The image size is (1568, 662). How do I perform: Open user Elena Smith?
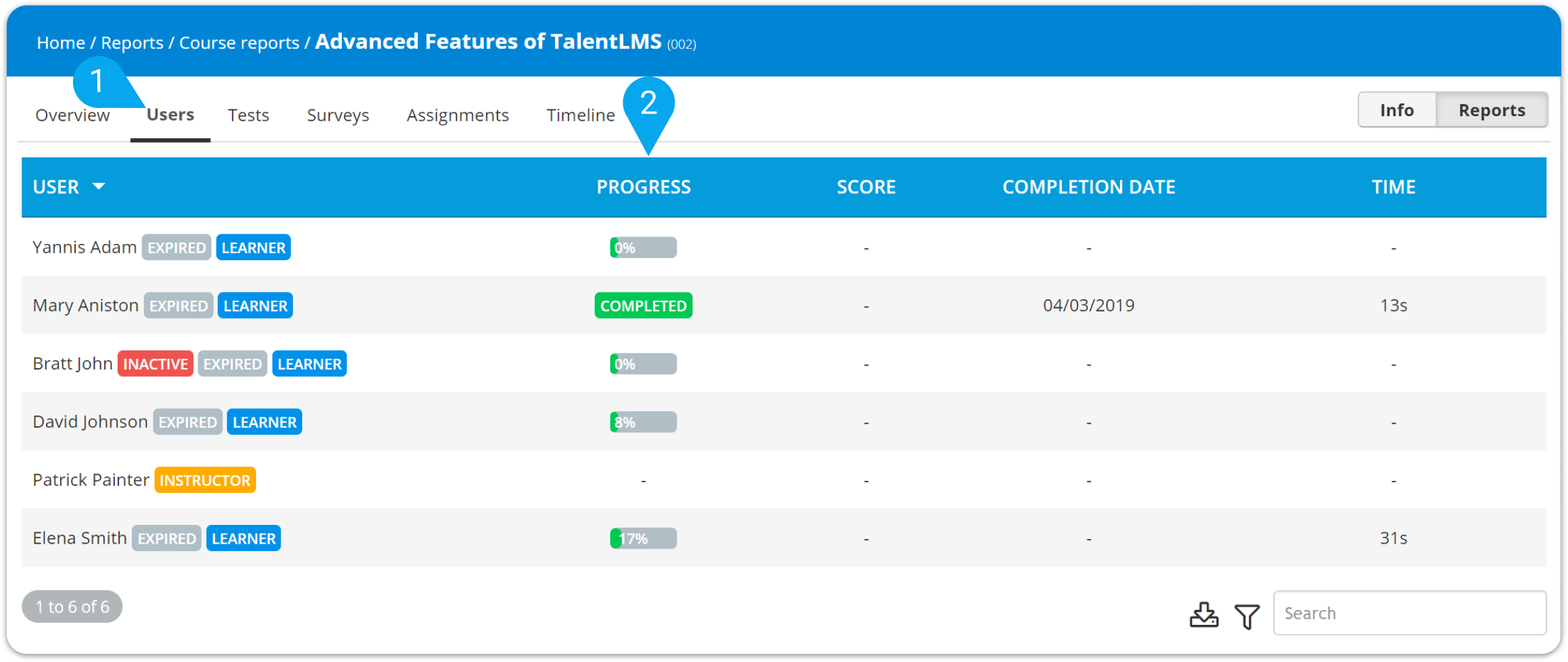tap(80, 538)
